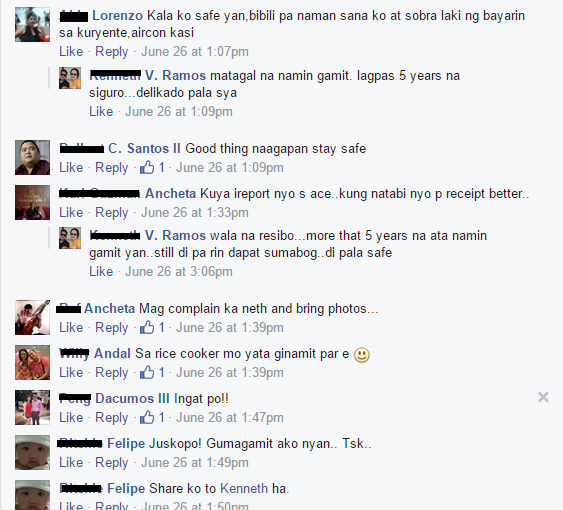The image size is (563, 510).
Task: Like Felipe's 'Juskopo! Gumagamit ako nyan' comment
Action: [x=71, y=462]
